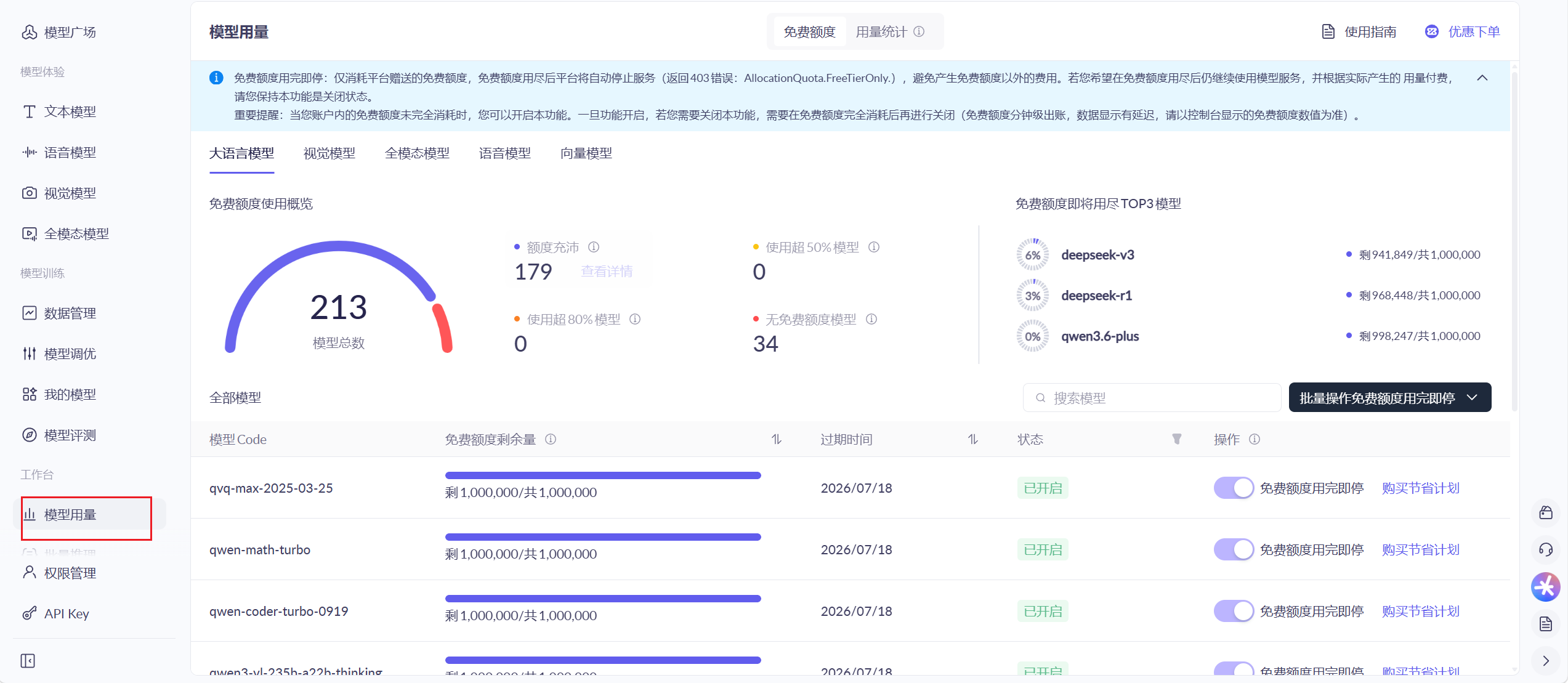Click 购买节省计划 for qwen-math-turbo
Screen dimensions: 1568x683
click(1421, 549)
